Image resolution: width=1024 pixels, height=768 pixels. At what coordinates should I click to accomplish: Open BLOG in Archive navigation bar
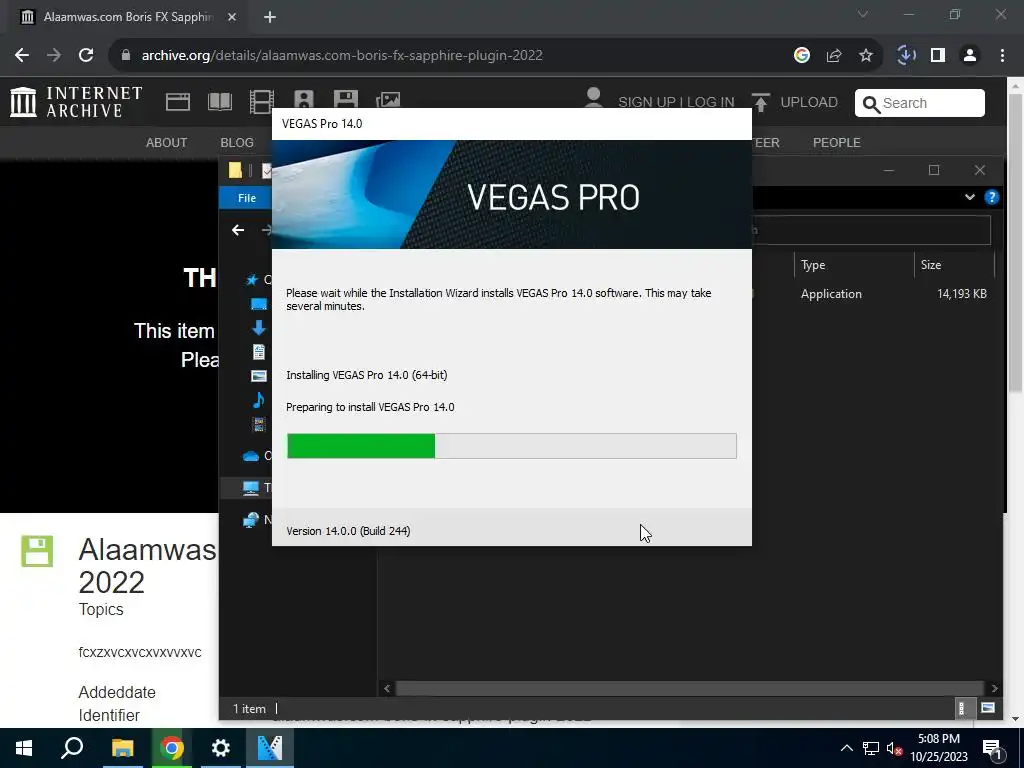tap(237, 142)
